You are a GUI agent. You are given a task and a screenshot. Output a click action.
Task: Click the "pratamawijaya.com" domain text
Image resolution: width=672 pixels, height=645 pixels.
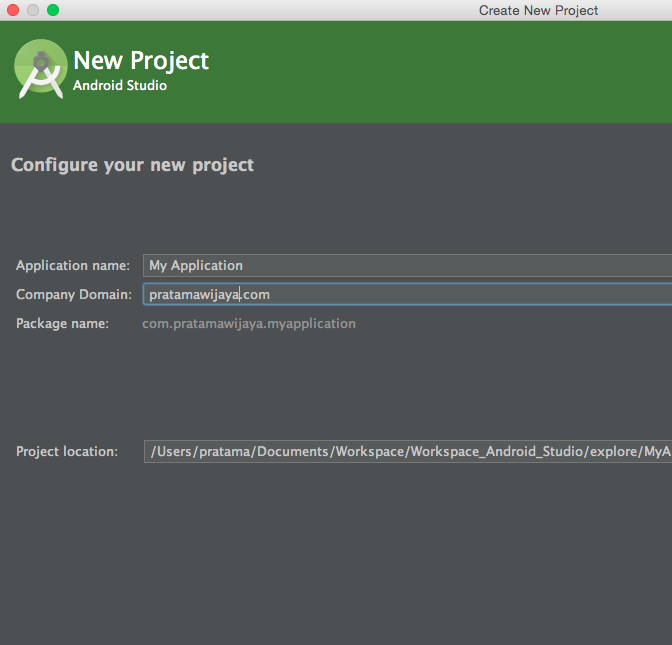208,294
